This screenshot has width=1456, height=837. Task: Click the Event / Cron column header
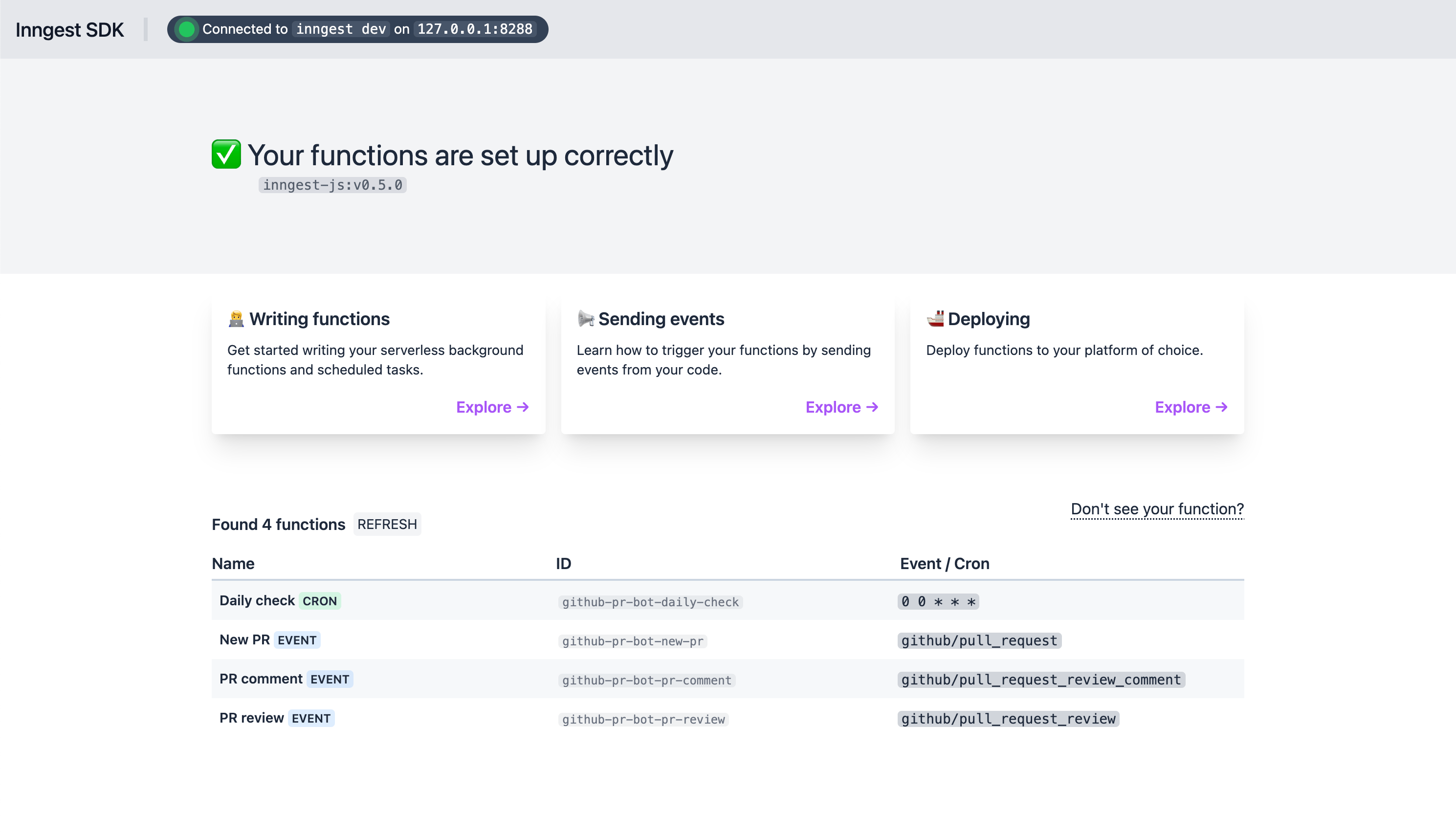click(945, 563)
